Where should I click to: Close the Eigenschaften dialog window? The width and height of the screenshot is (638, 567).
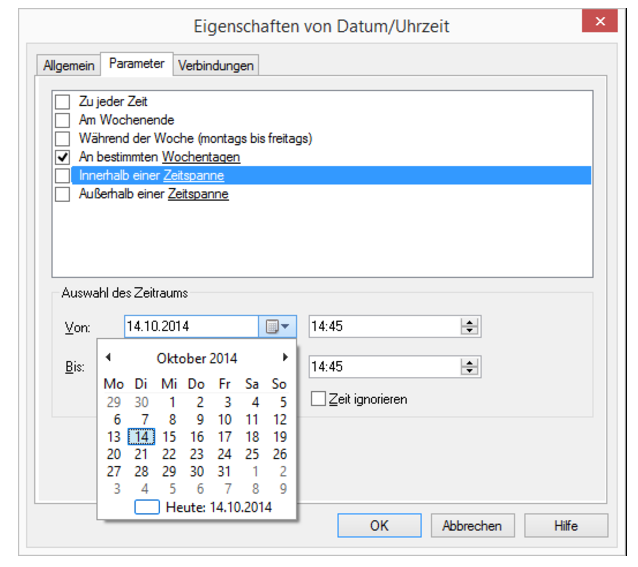[x=599, y=21]
